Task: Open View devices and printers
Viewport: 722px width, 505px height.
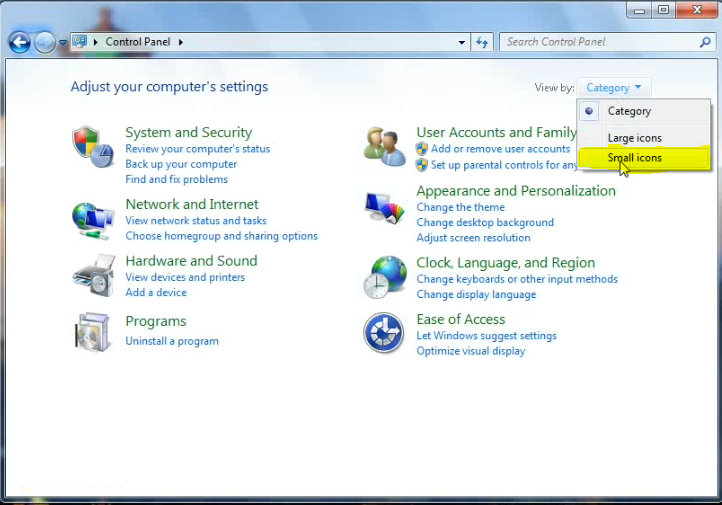Action: click(x=185, y=277)
